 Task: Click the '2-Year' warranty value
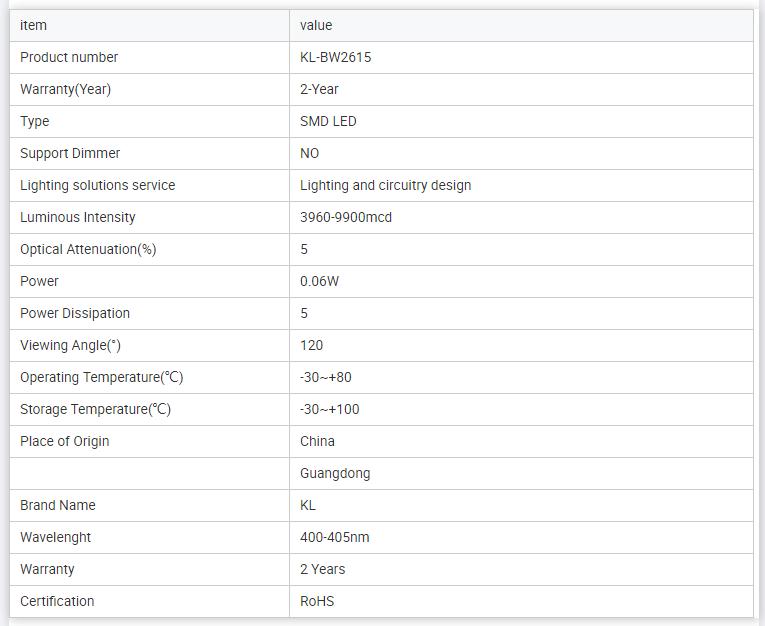319,89
